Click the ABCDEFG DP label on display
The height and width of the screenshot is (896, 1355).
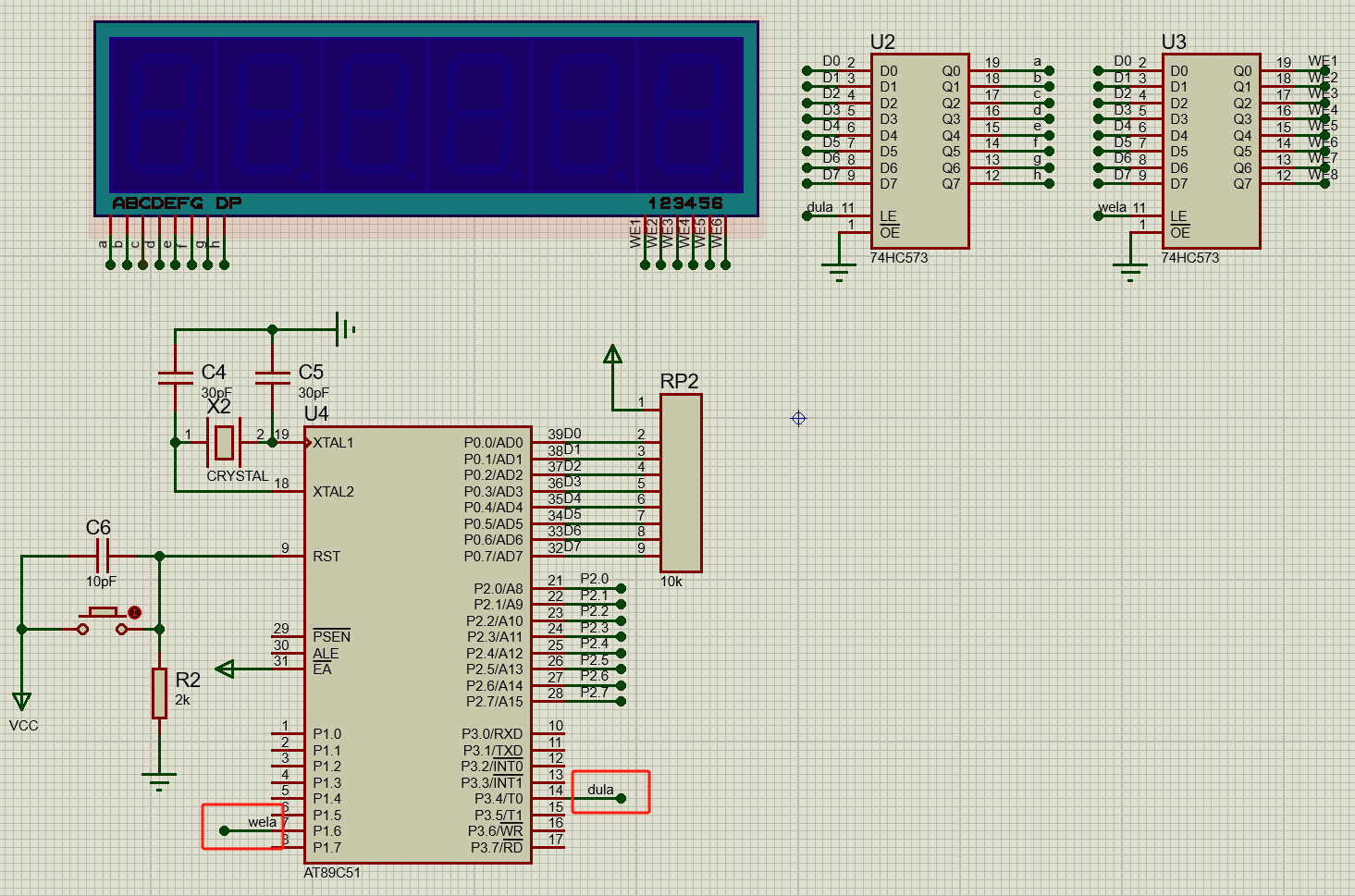[x=177, y=203]
